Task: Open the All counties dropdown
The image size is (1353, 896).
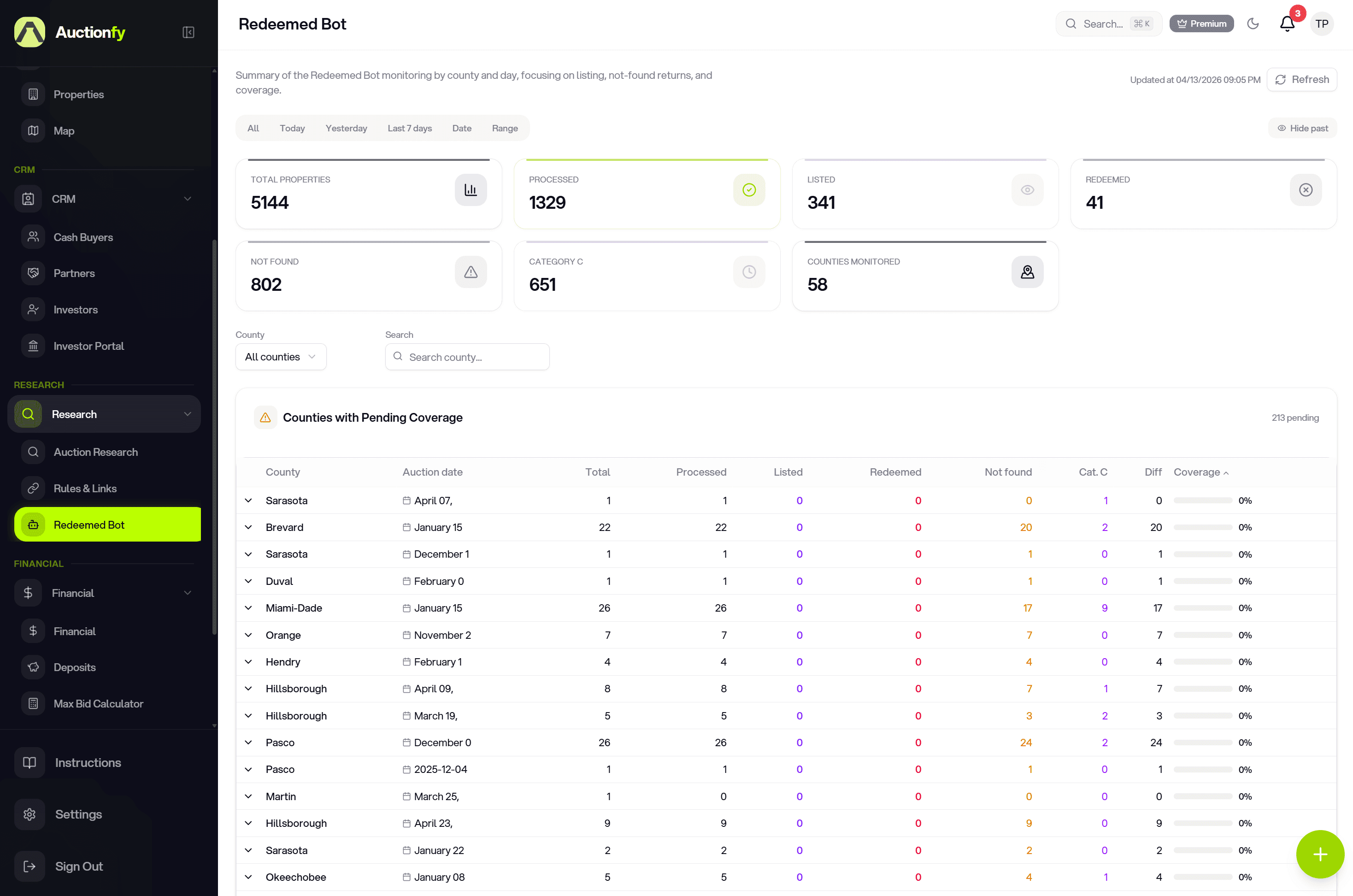Action: (x=281, y=357)
